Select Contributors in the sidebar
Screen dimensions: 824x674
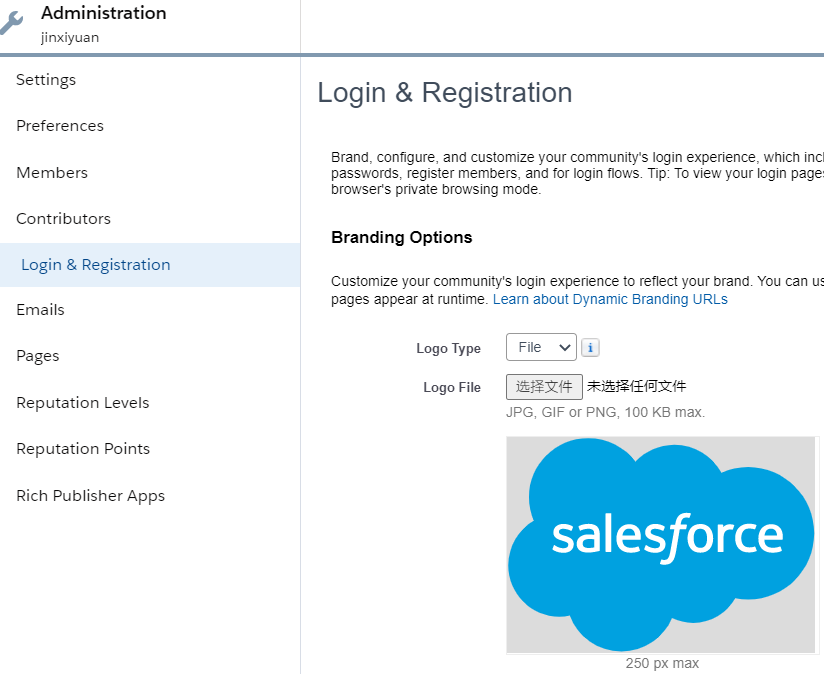[64, 219]
